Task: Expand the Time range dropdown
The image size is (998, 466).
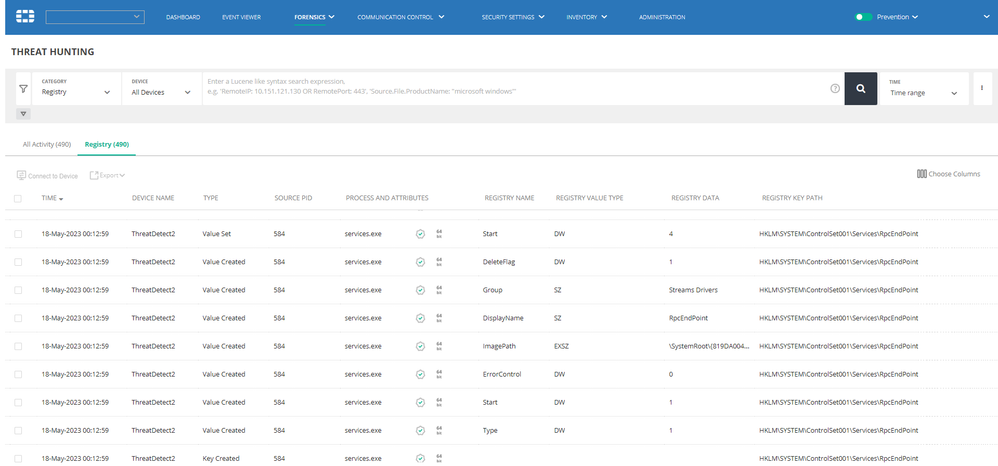Action: (x=924, y=92)
